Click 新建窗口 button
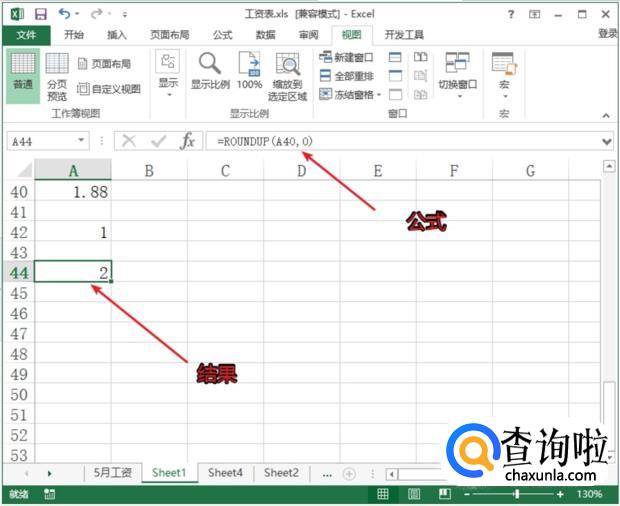This screenshot has width=620, height=506. click(346, 57)
